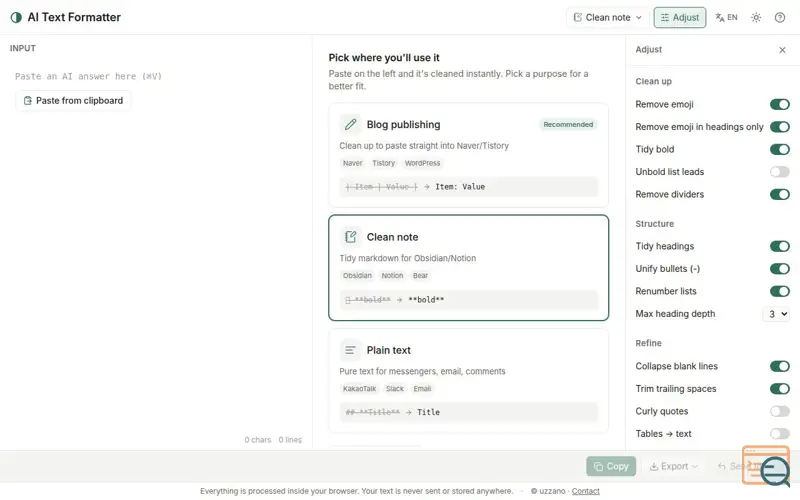Click the Obsidian tag

[357, 276]
